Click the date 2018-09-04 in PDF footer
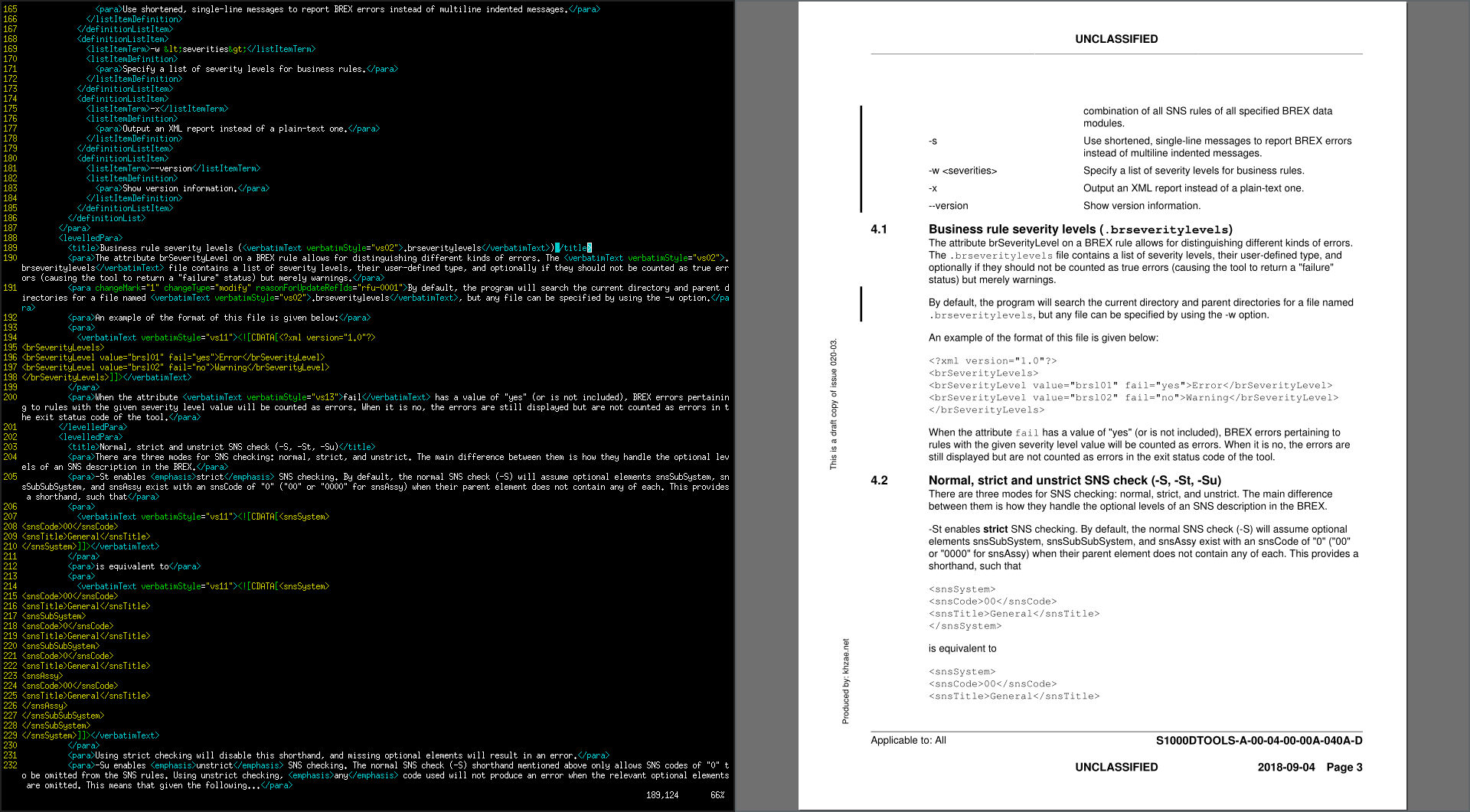The image size is (1470, 812). point(1286,767)
